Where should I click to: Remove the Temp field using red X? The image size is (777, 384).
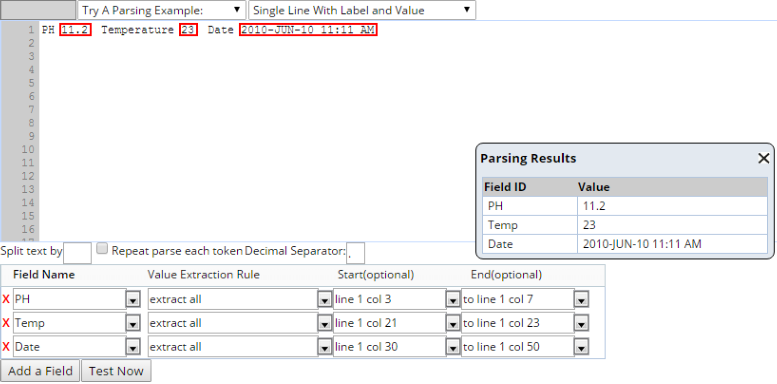click(x=6, y=323)
